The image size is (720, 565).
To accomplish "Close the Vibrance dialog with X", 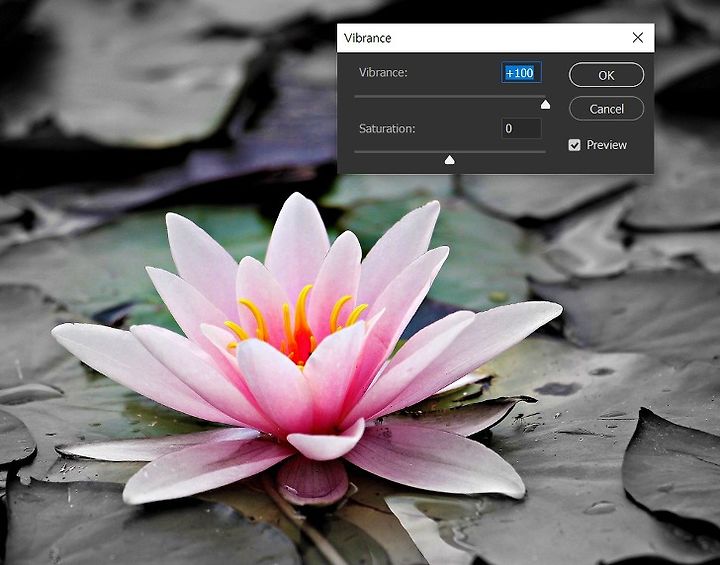I will (637, 38).
